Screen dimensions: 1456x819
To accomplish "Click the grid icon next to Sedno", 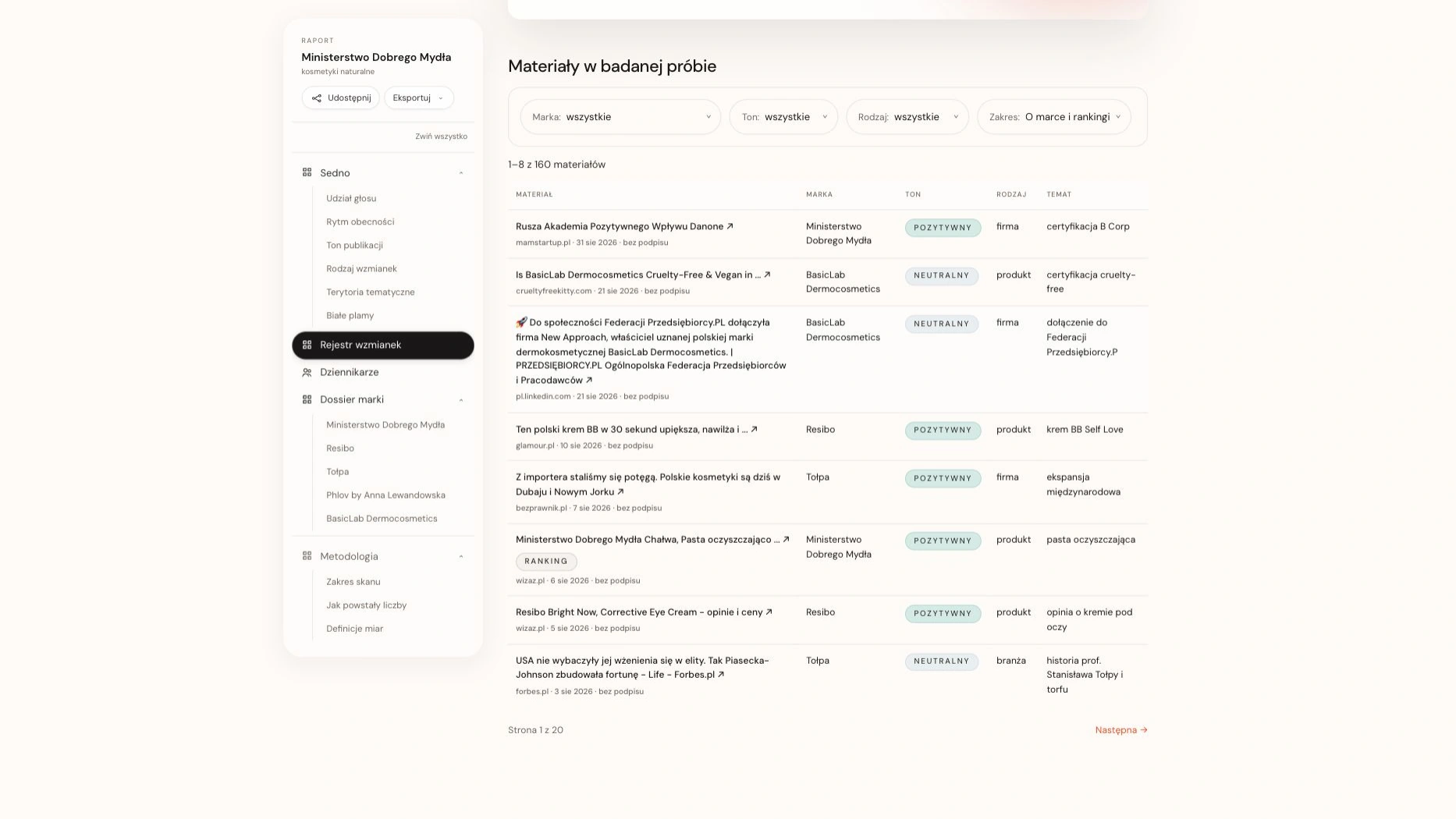I will 307,172.
